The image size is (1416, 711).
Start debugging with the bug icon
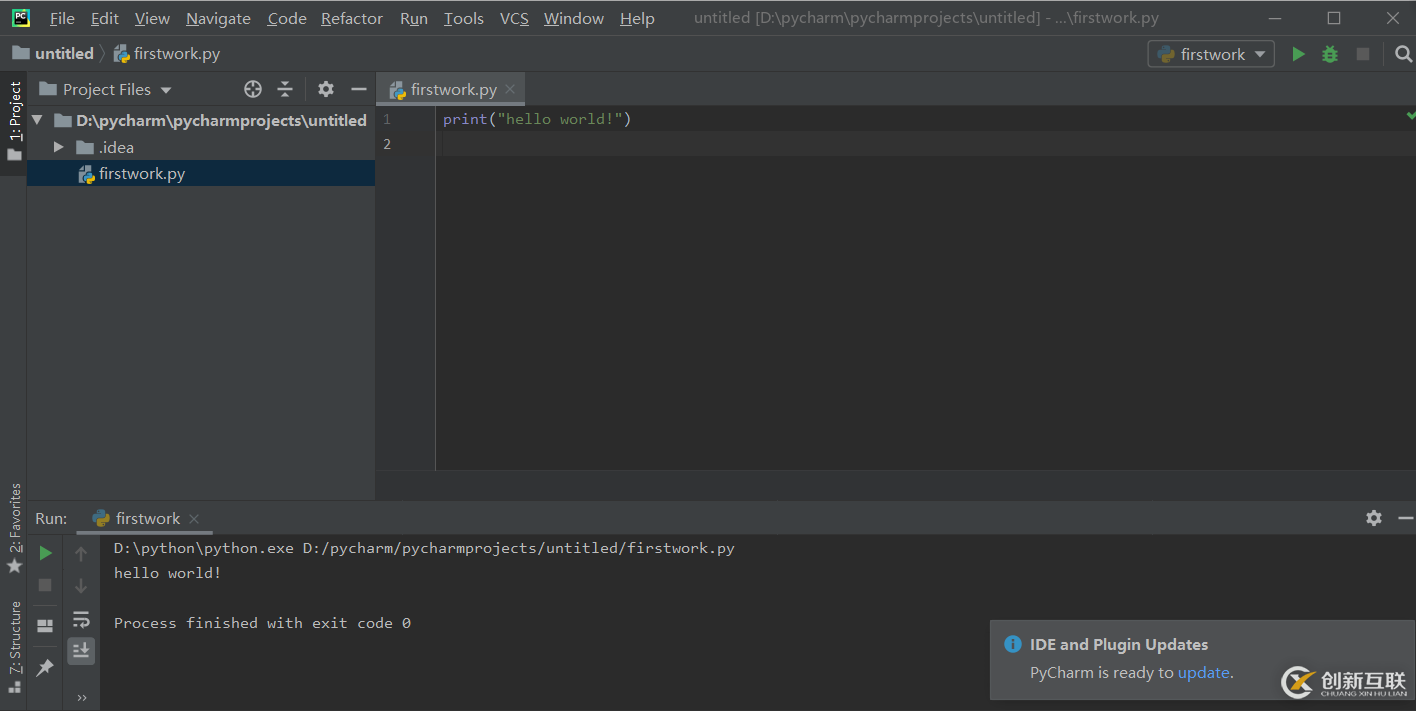click(x=1330, y=54)
